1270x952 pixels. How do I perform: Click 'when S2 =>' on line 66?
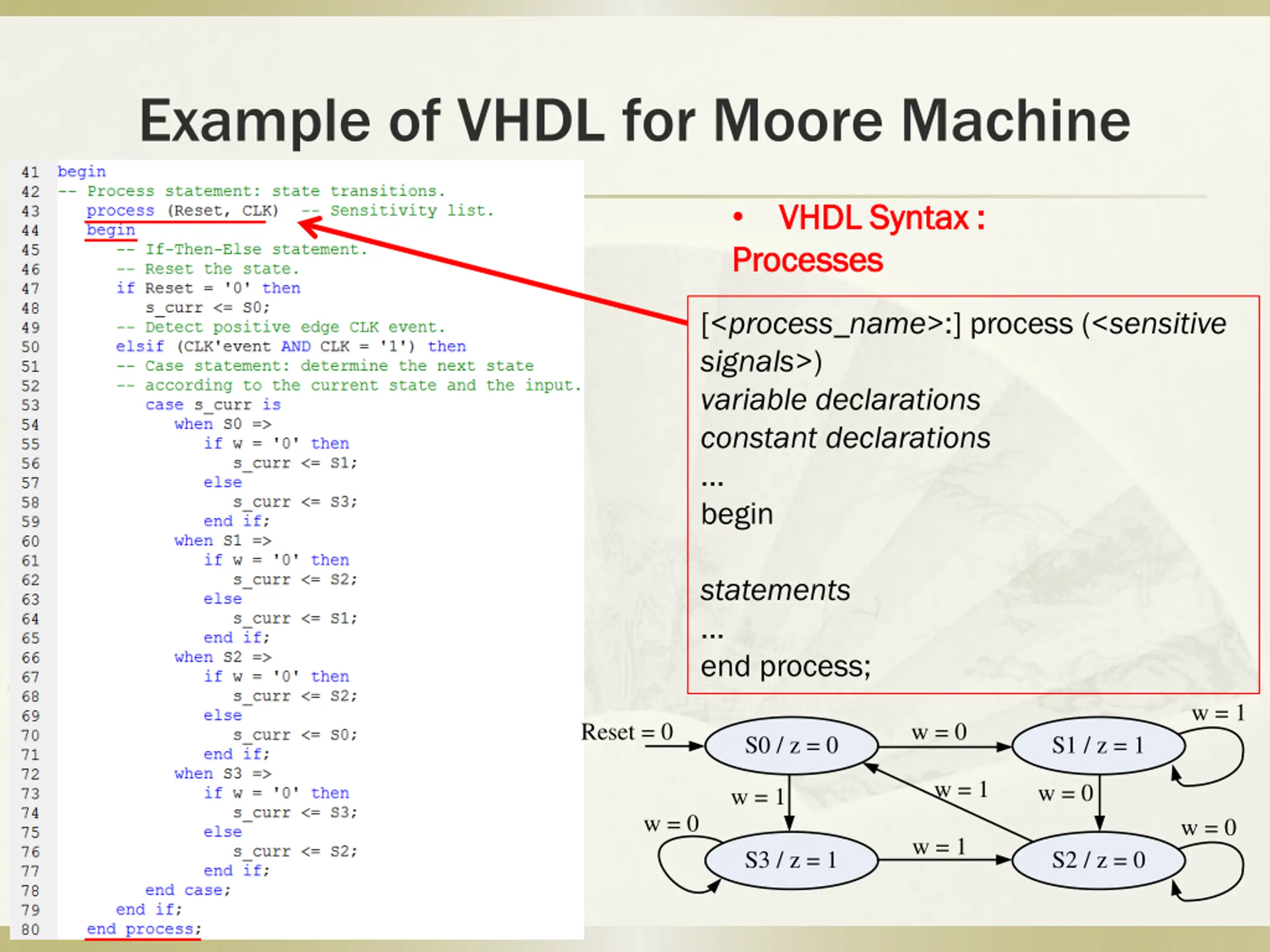point(223,657)
